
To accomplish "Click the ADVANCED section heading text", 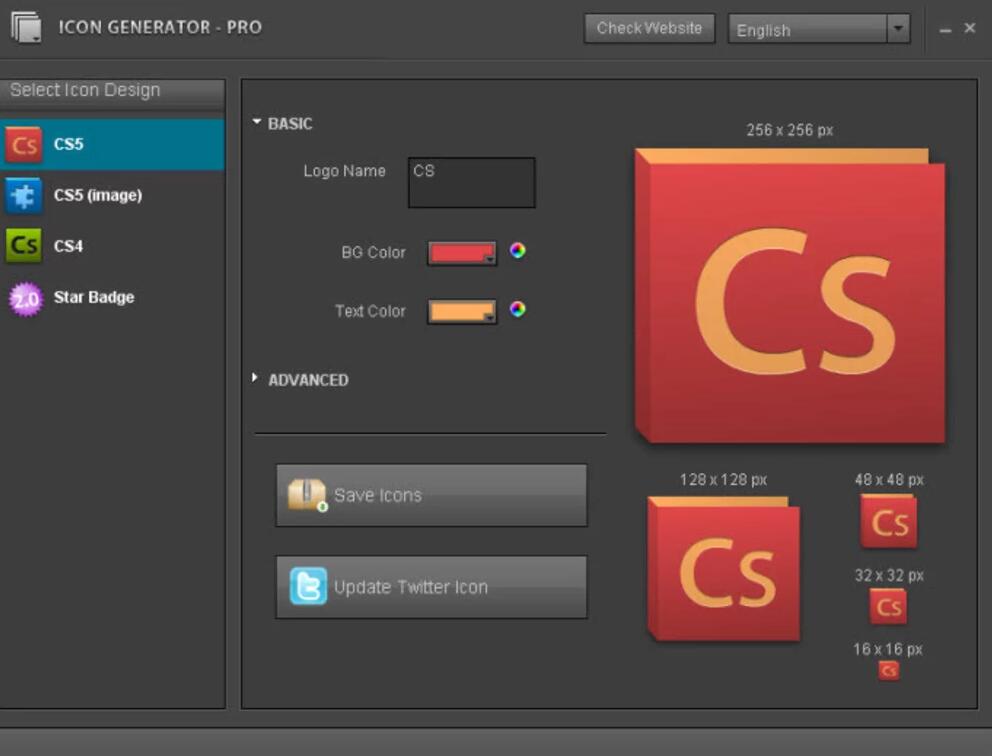I will tap(308, 380).
